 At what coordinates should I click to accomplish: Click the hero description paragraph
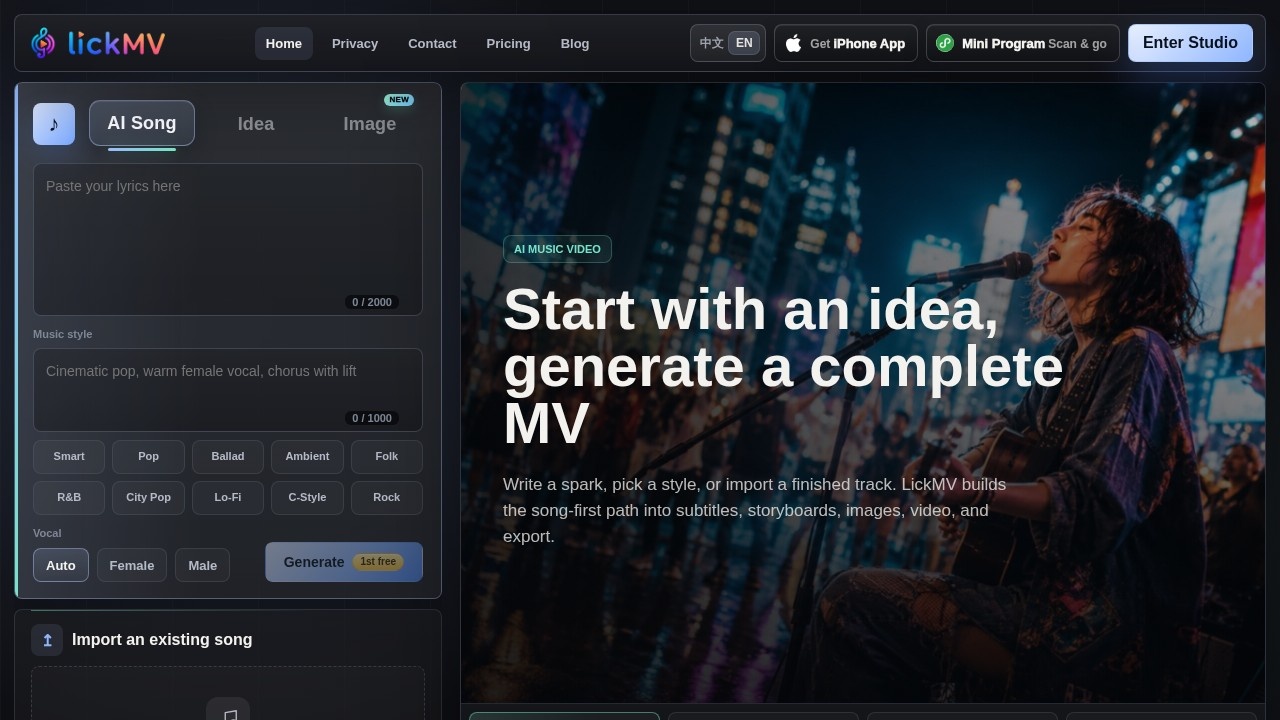pyautogui.click(x=755, y=510)
